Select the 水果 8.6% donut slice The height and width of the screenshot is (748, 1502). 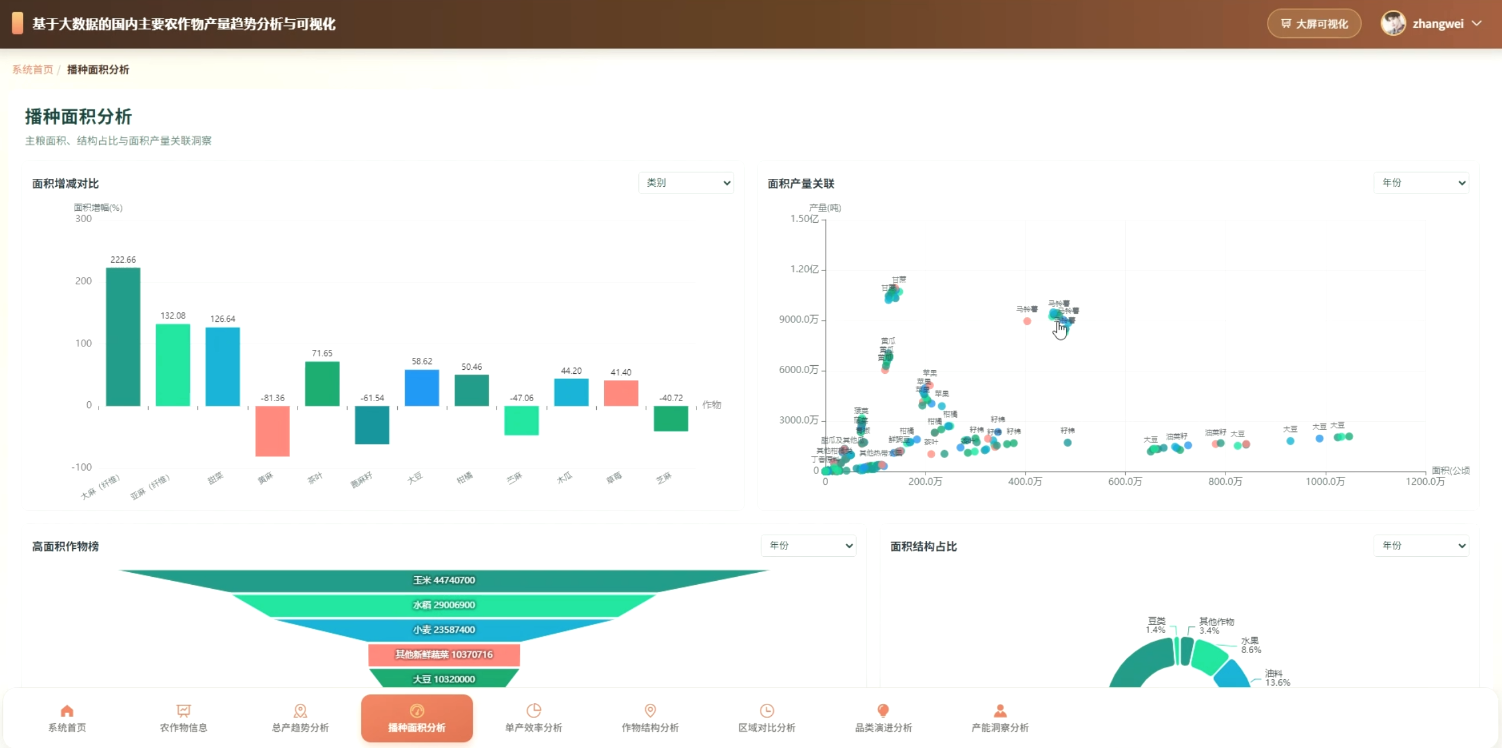coord(1208,657)
